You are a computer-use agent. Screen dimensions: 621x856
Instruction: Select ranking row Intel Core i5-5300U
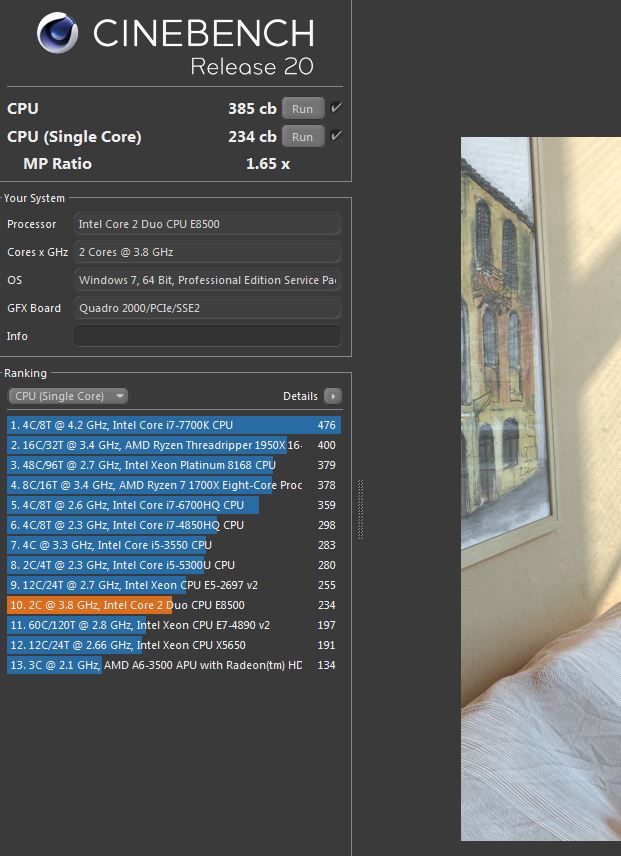pyautogui.click(x=174, y=565)
